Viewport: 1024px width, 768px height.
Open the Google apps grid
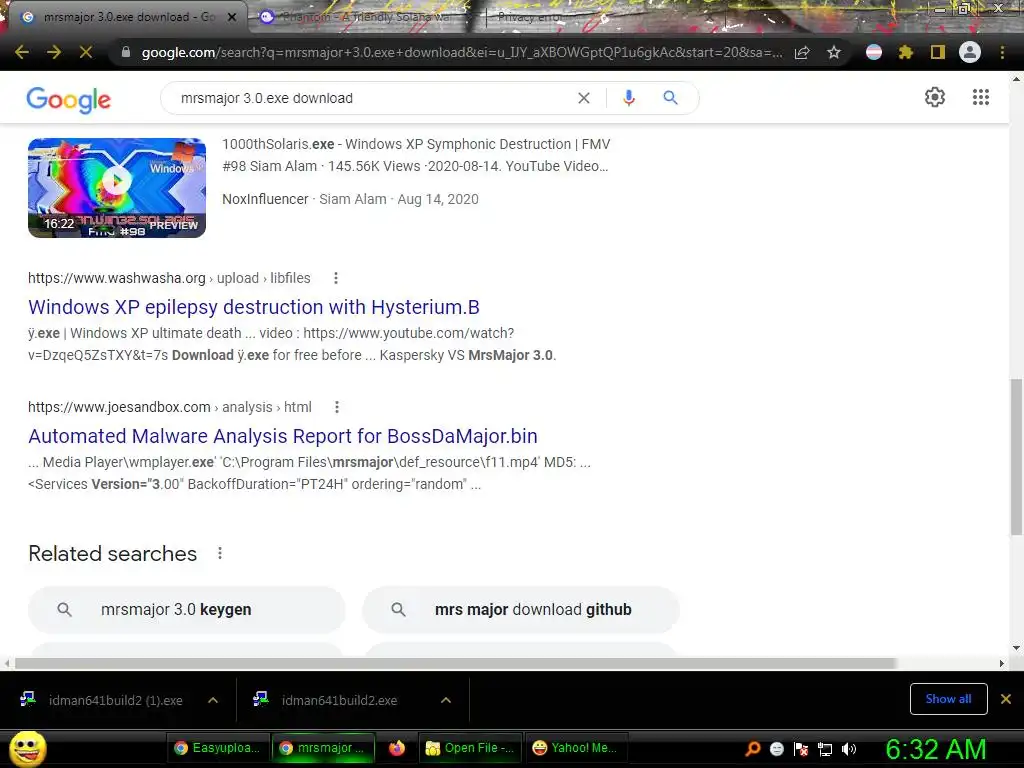[981, 97]
